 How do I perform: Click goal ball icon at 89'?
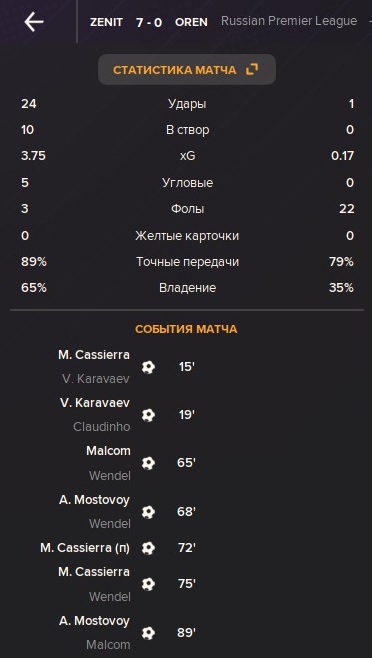point(148,632)
